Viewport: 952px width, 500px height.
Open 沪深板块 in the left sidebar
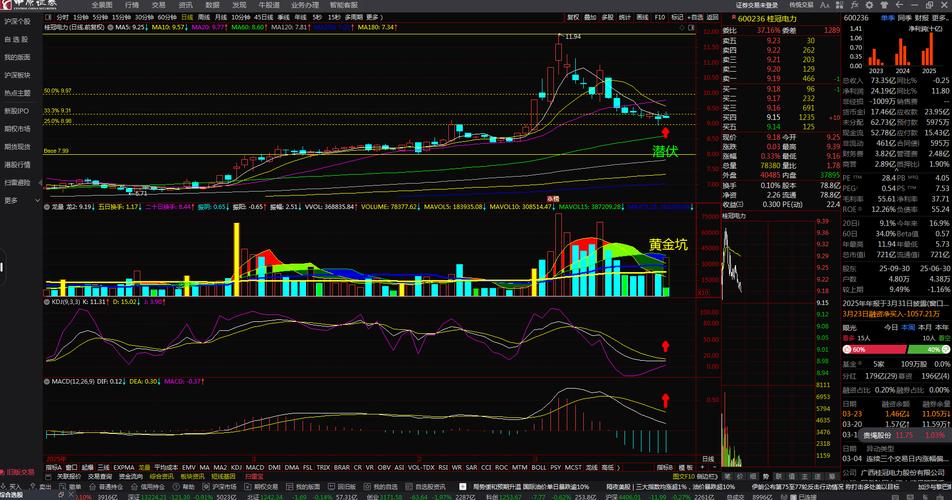click(17, 75)
